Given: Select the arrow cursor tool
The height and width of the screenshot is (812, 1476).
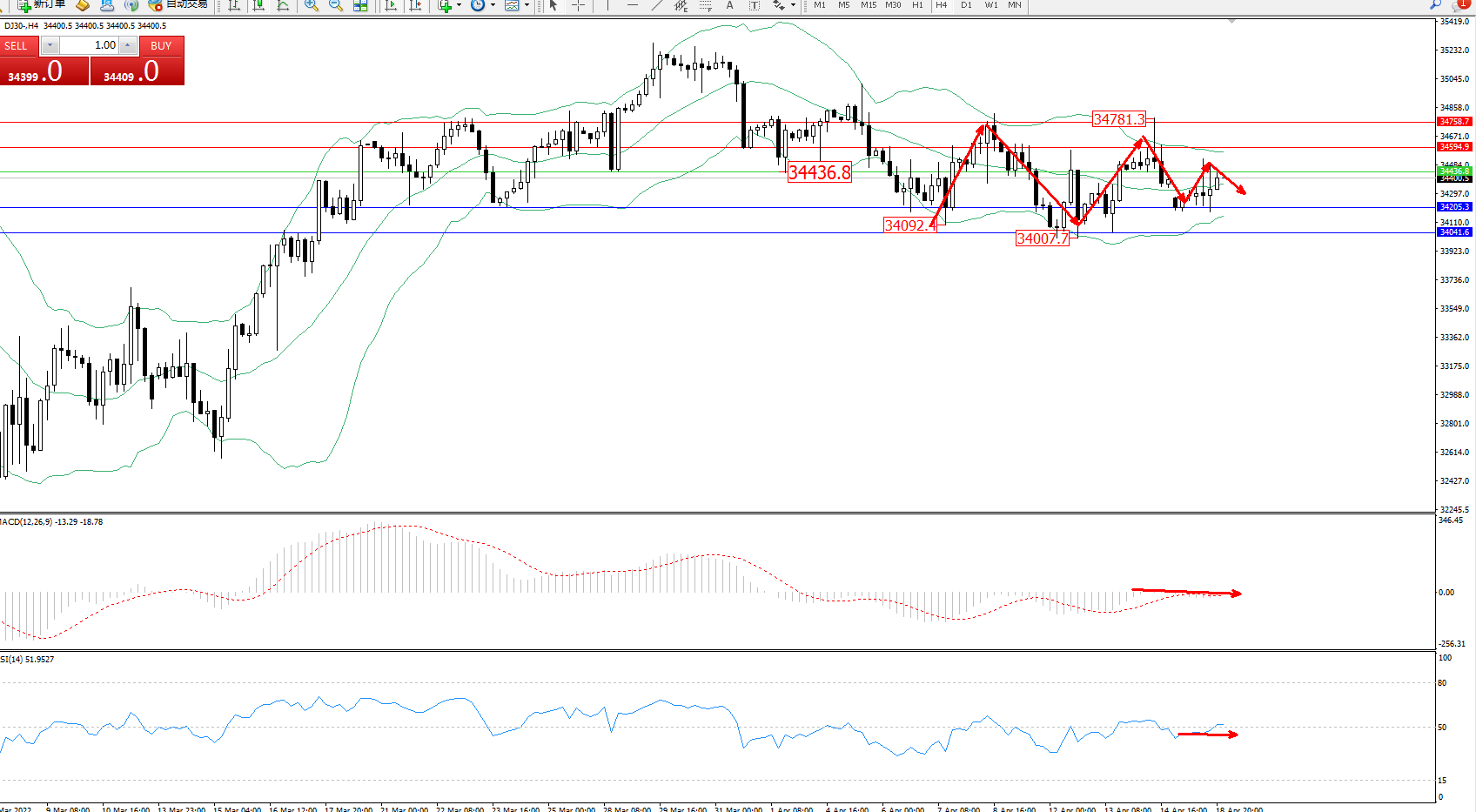Looking at the screenshot, I should click(x=553, y=5).
